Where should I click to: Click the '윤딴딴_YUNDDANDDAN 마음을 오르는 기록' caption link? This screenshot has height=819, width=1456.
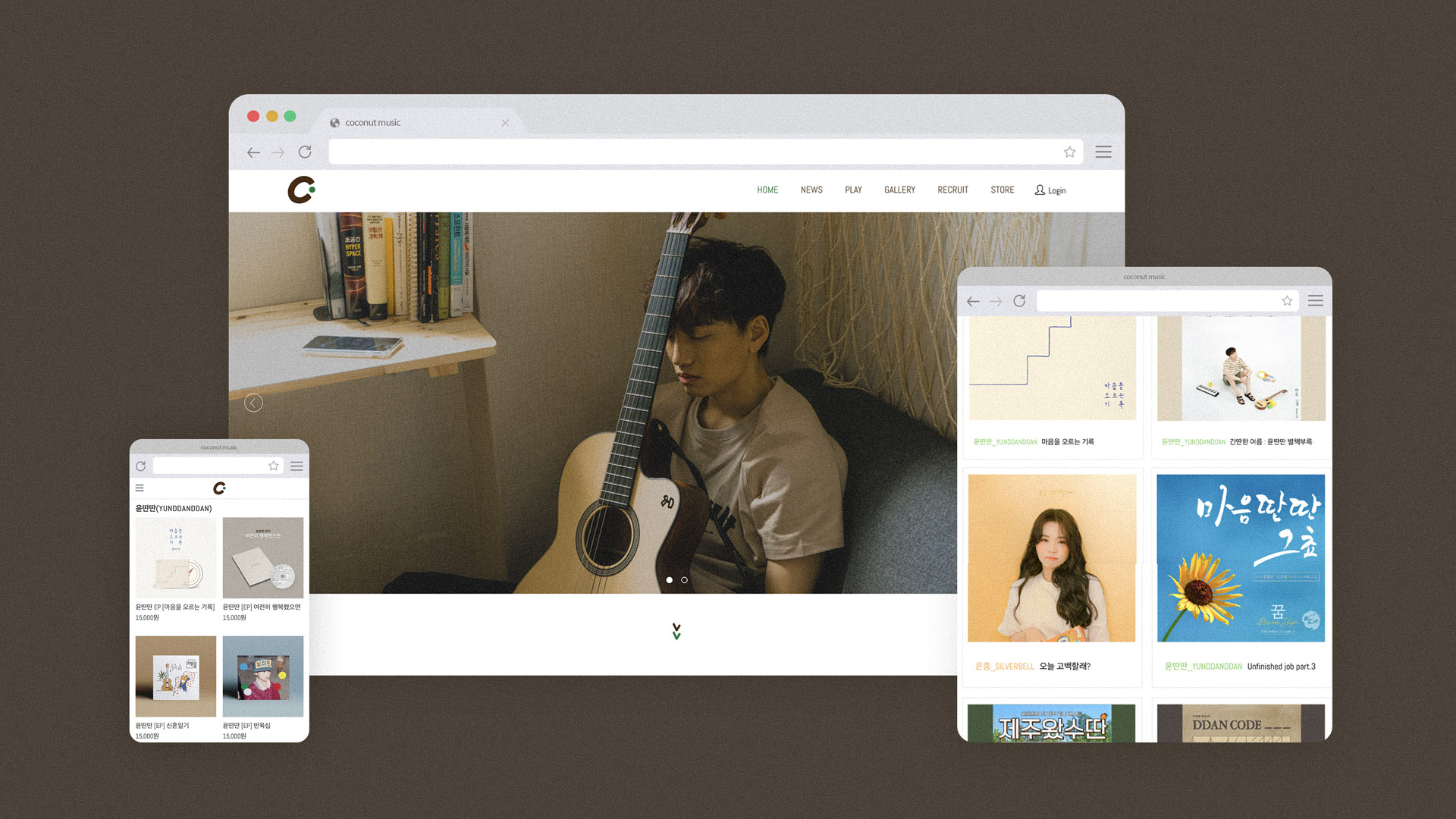click(x=1034, y=442)
